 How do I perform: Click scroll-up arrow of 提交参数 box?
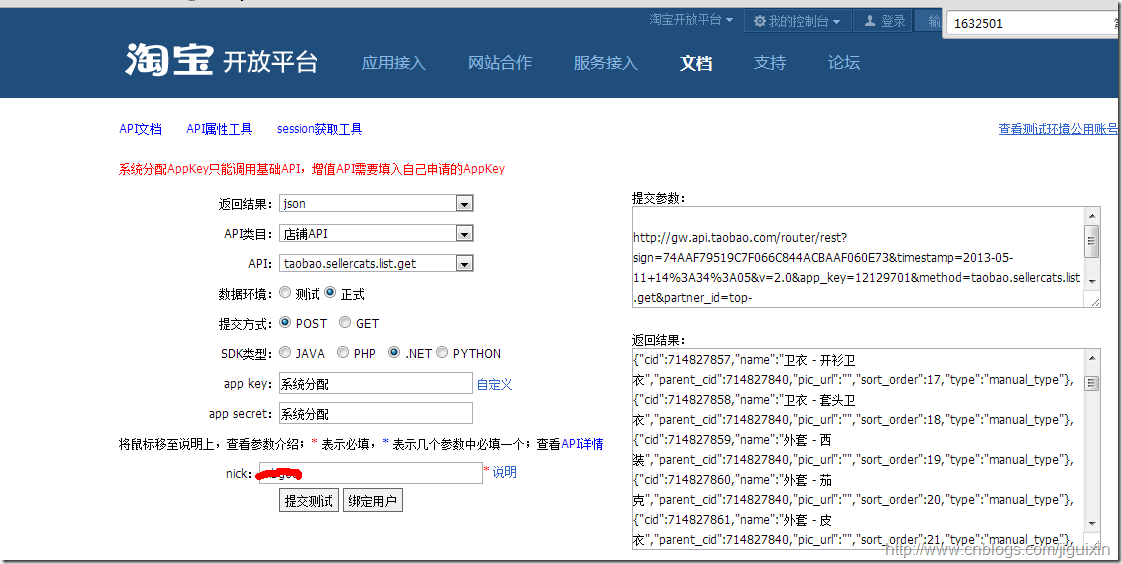[1092, 215]
